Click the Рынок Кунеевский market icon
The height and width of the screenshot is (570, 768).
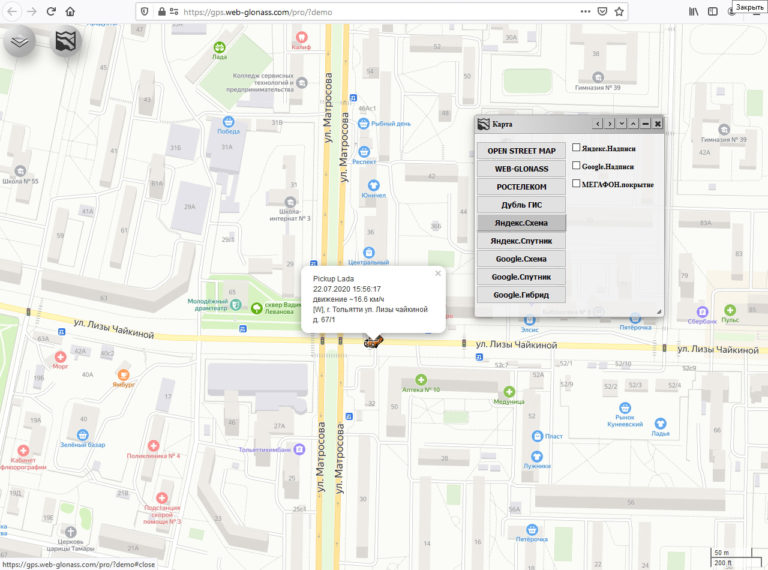point(624,407)
